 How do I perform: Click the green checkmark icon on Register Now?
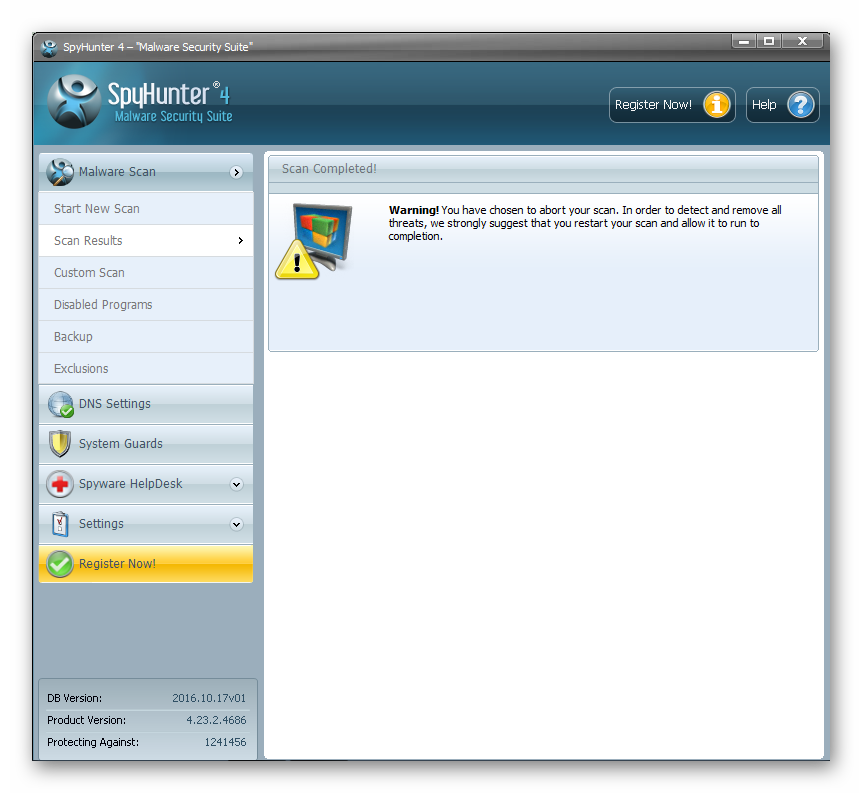click(x=59, y=564)
